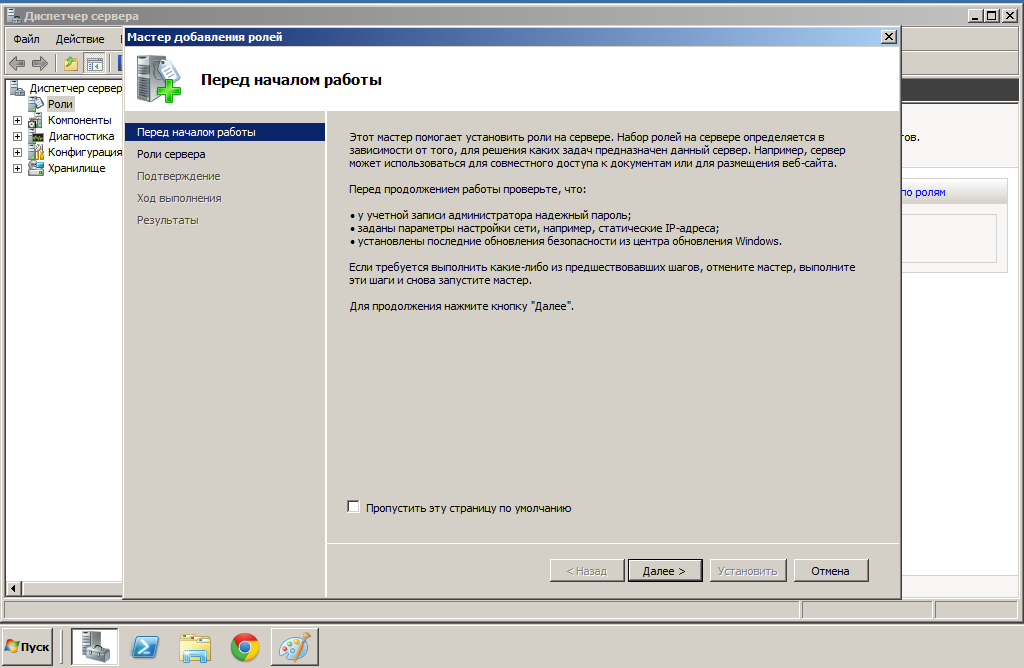Open Windows PowerShell from the taskbar
Image resolution: width=1024 pixels, height=668 pixels.
coord(144,647)
